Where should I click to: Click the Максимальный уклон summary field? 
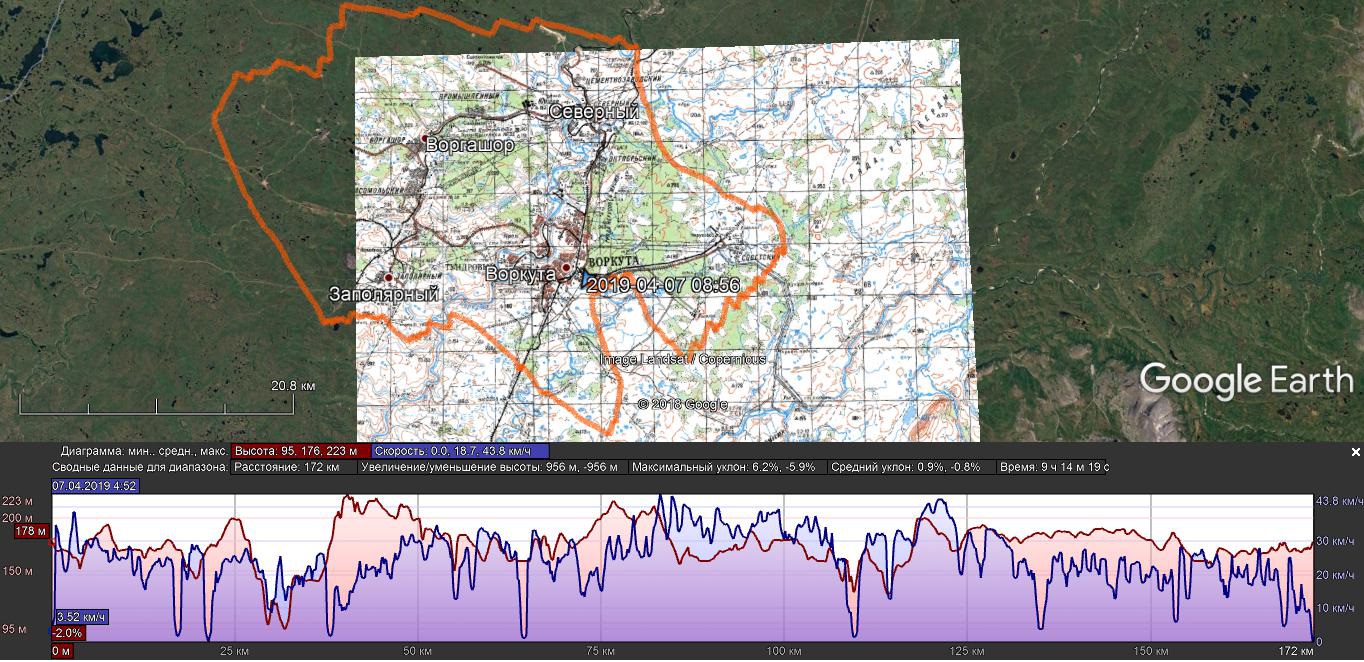pos(728,467)
